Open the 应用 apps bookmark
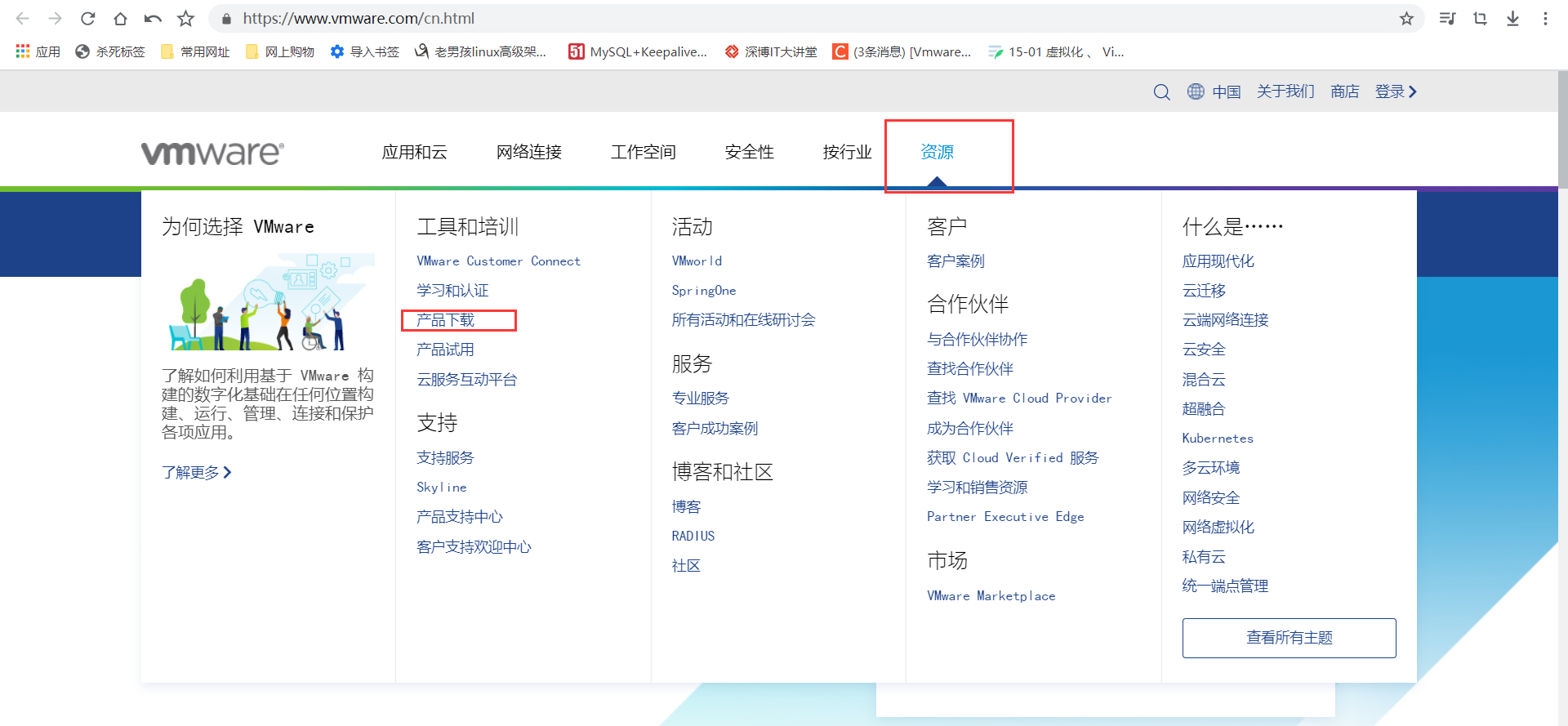Screen dimensions: 1568x726 point(38,51)
